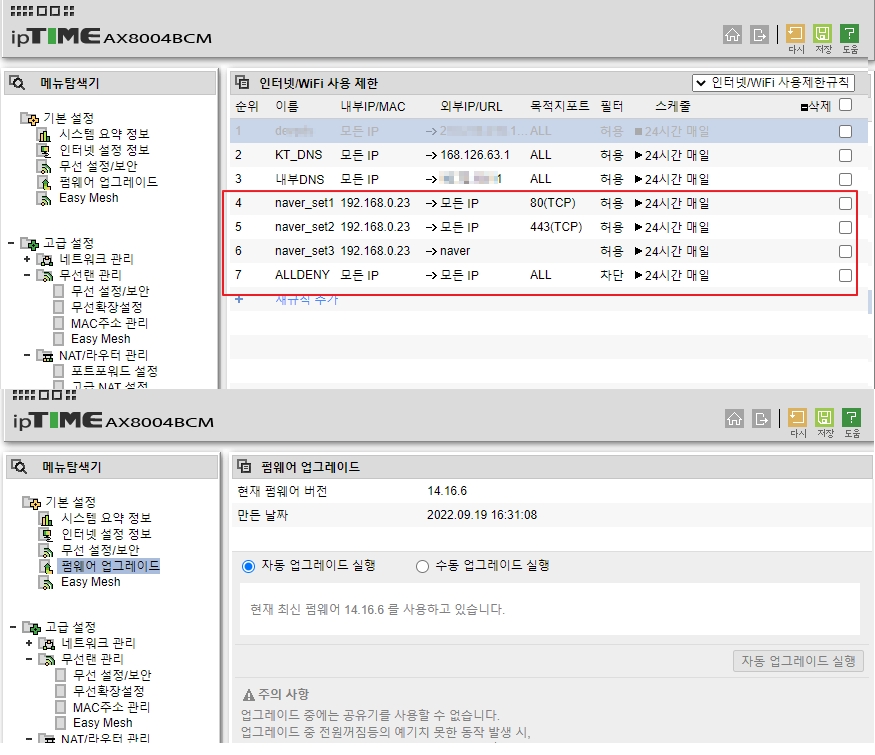
Task: Select the 자동 업그레이드 실행 radio button
Action: [x=248, y=566]
